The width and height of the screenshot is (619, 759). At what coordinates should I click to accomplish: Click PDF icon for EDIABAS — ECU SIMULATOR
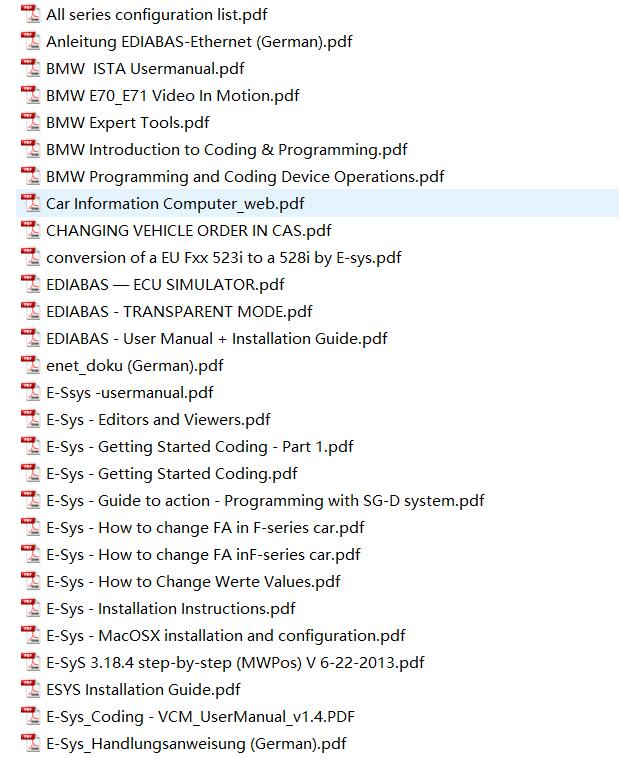coord(30,285)
